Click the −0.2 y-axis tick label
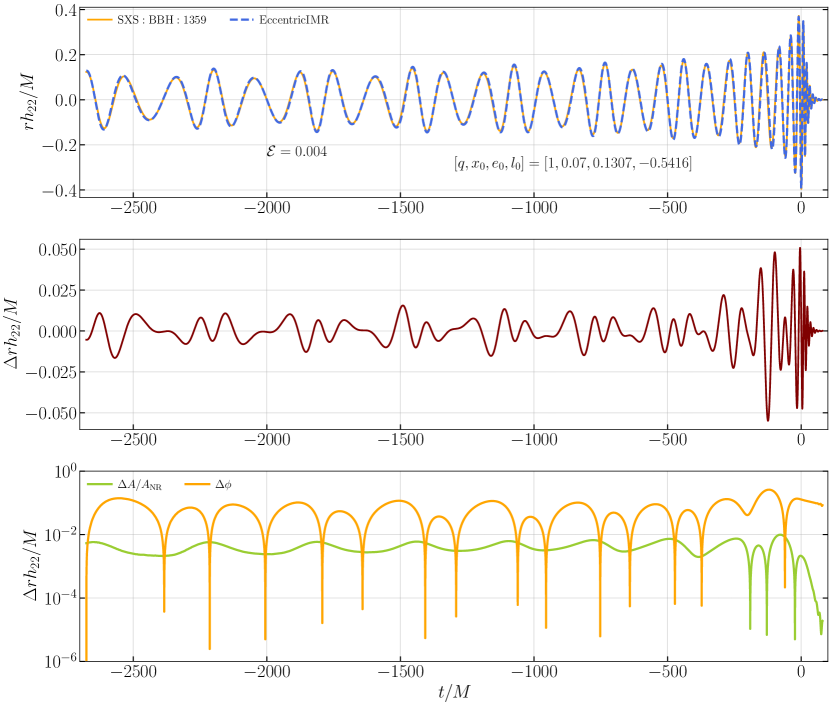This screenshot has height=705, width=831. [x=59, y=145]
